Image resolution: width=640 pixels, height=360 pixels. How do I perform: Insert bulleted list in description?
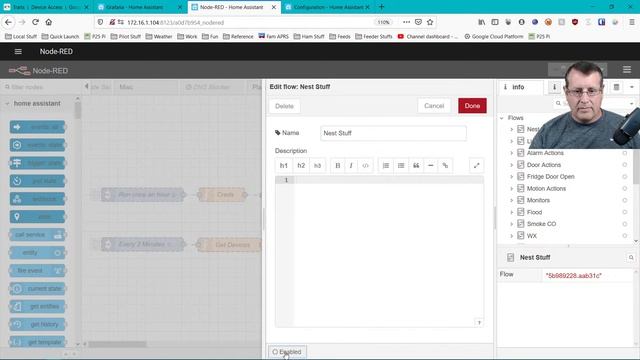coord(401,166)
